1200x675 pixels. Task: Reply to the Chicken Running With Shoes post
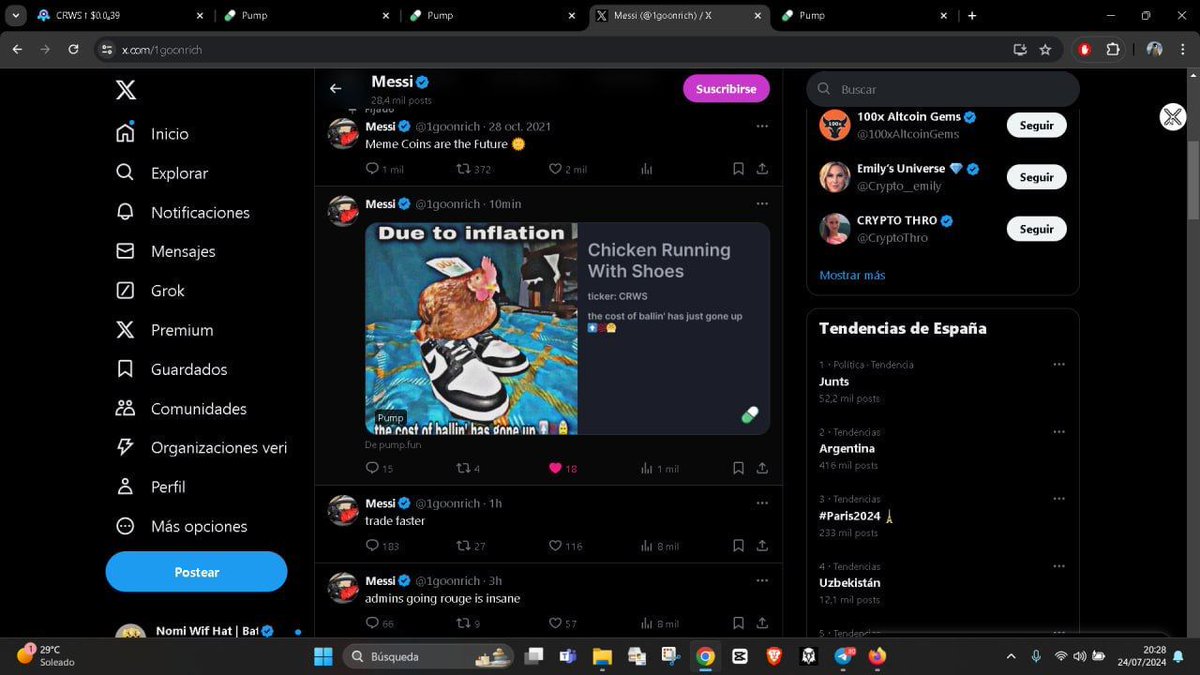[373, 468]
